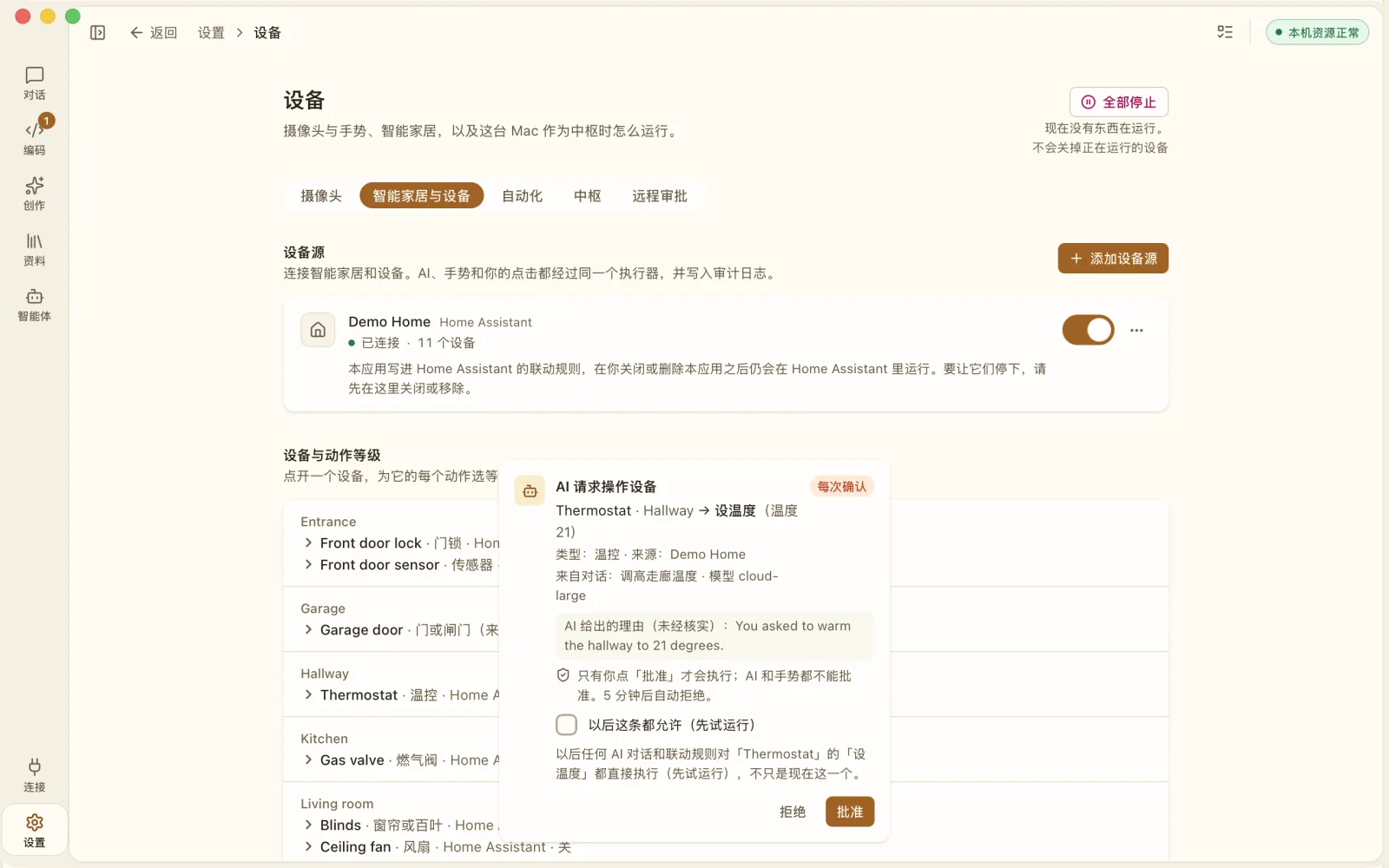Open the 创作 creation sidebar icon

34,194
